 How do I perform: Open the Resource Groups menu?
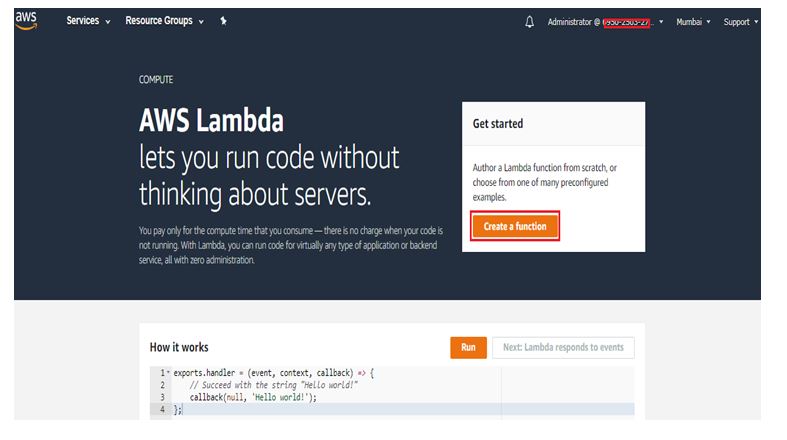[164, 21]
